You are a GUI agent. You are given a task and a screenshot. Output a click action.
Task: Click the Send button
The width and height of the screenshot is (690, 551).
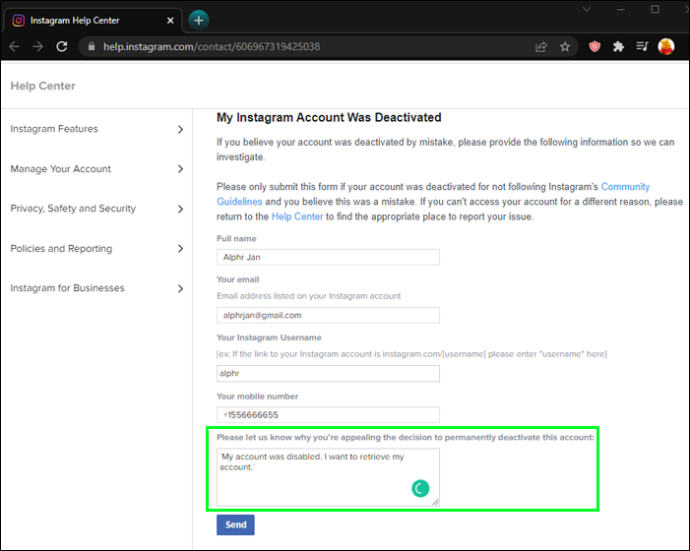(235, 525)
